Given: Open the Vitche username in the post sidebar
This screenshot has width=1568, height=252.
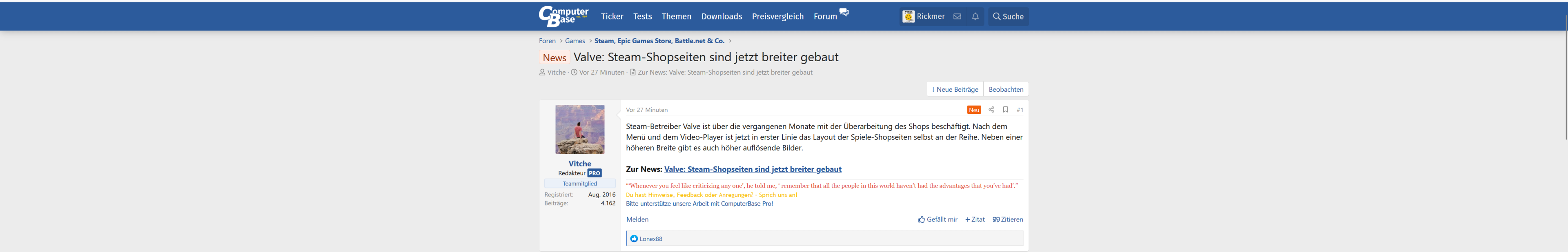Looking at the screenshot, I should [x=579, y=164].
